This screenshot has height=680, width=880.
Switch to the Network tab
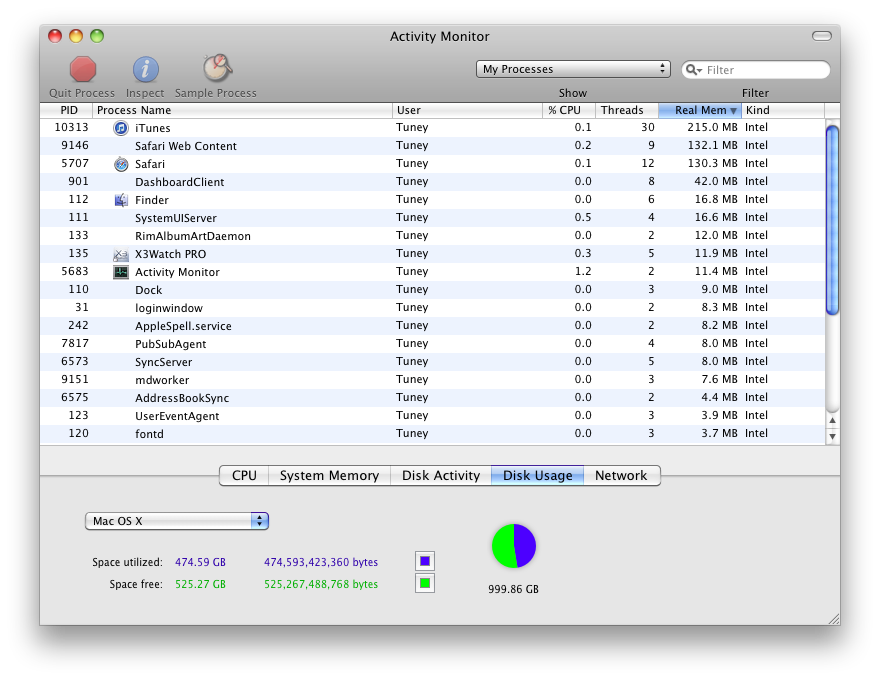click(x=621, y=476)
